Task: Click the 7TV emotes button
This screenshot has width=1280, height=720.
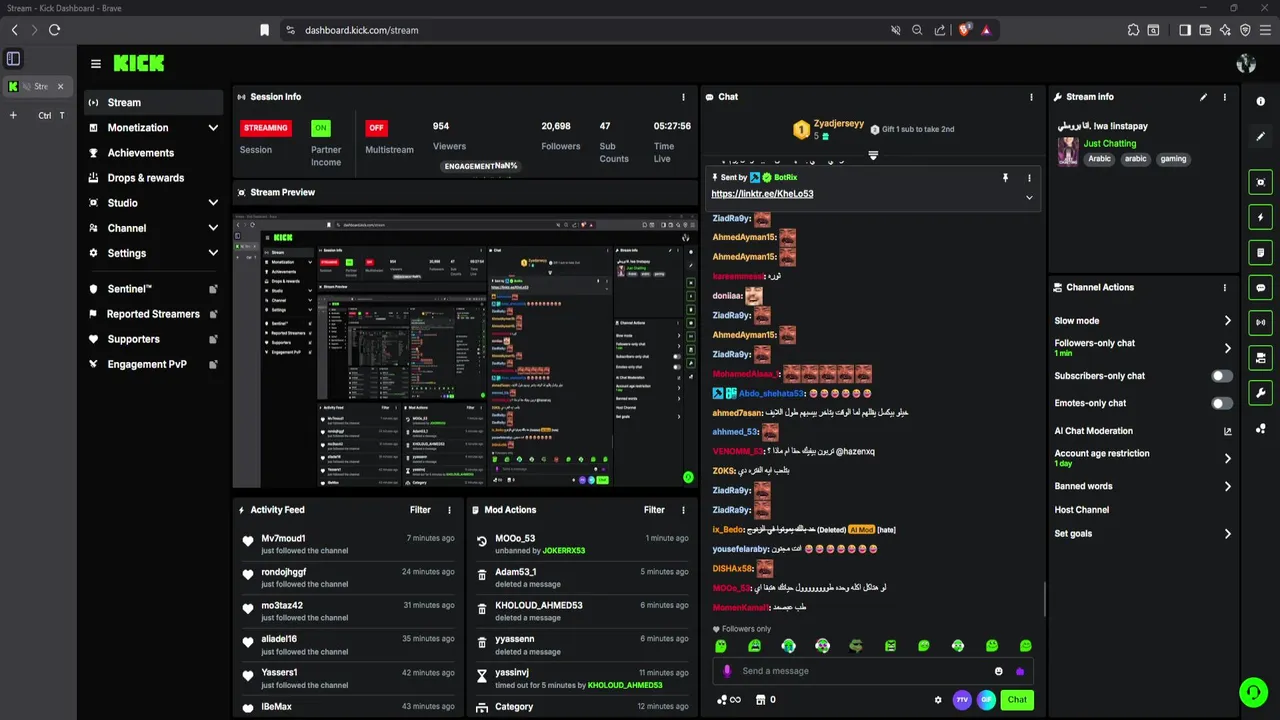Action: (x=962, y=700)
